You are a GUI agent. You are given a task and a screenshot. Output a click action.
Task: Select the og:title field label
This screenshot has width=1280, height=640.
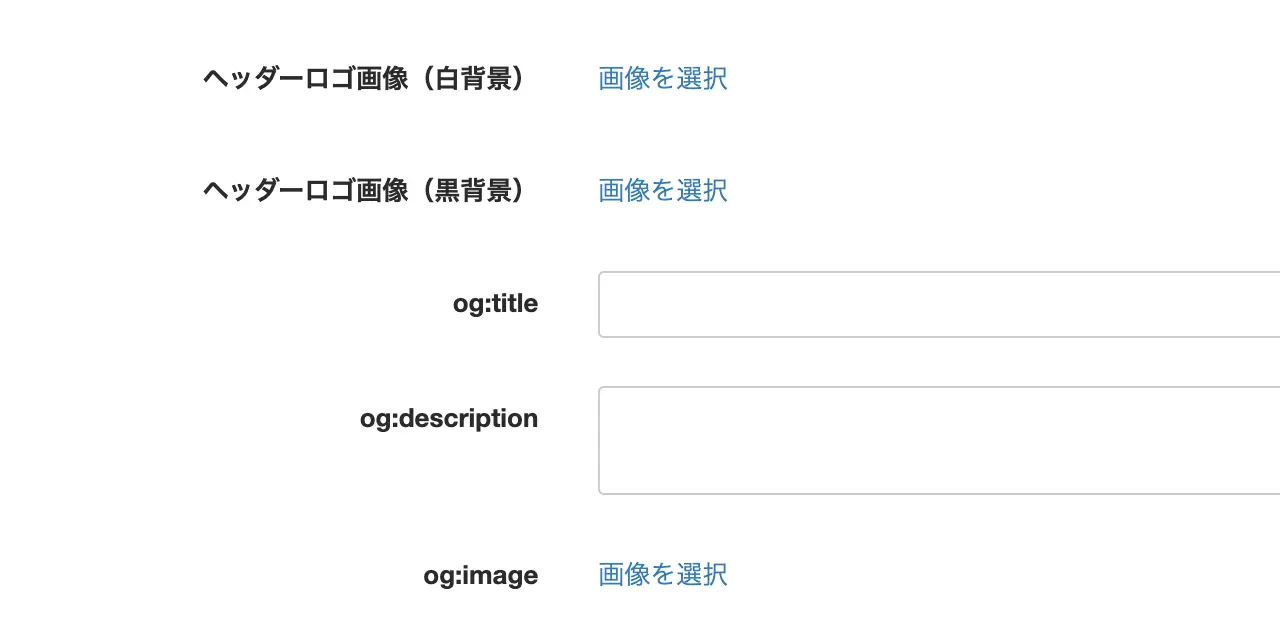495,303
